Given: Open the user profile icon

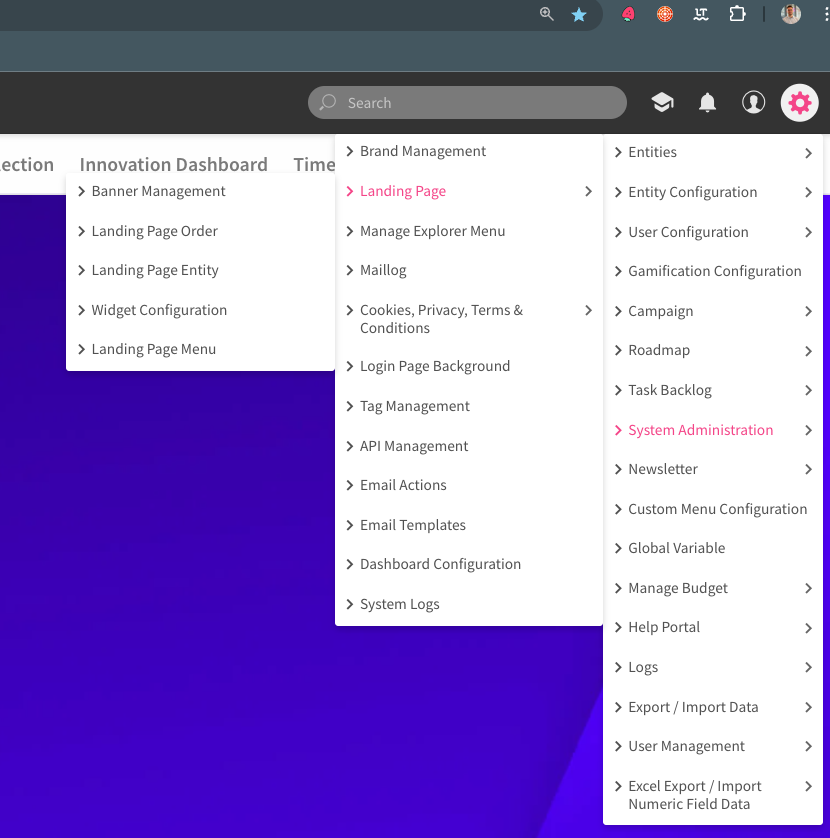Looking at the screenshot, I should pos(753,102).
